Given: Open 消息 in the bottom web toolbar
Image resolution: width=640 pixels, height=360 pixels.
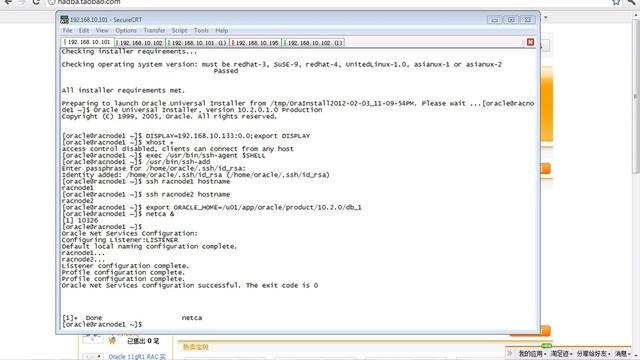Looking at the screenshot, I should pos(623,353).
